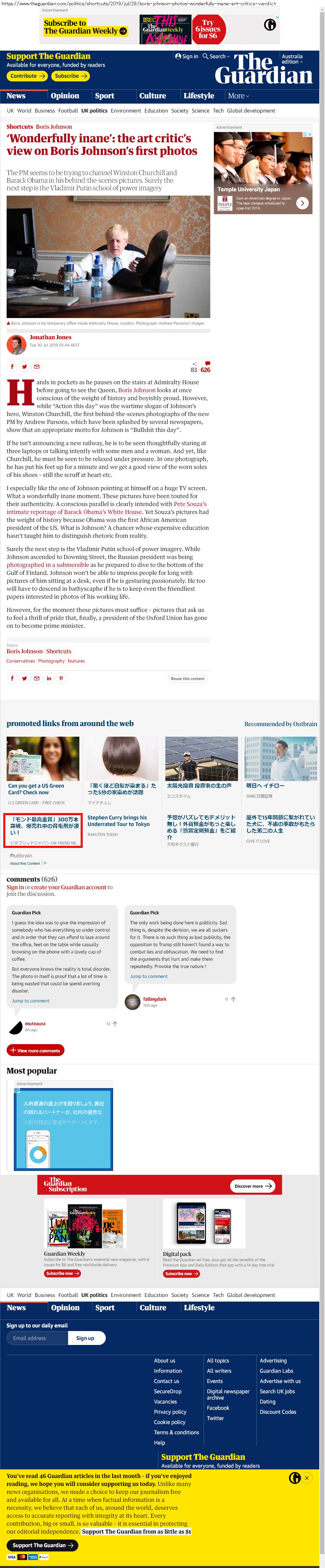Screen dimensions: 325x1568
Task: Share on Pinterest at article bottom
Action: pos(61,678)
